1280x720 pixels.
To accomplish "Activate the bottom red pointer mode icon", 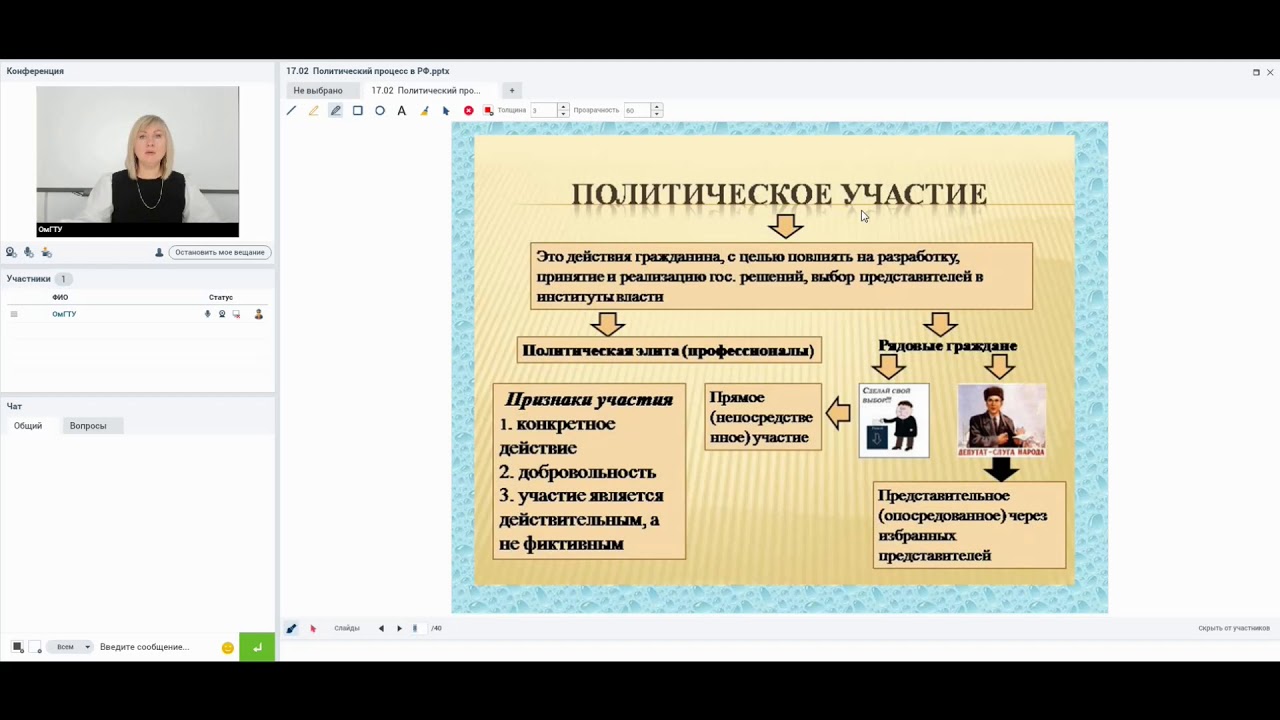I will tap(313, 628).
